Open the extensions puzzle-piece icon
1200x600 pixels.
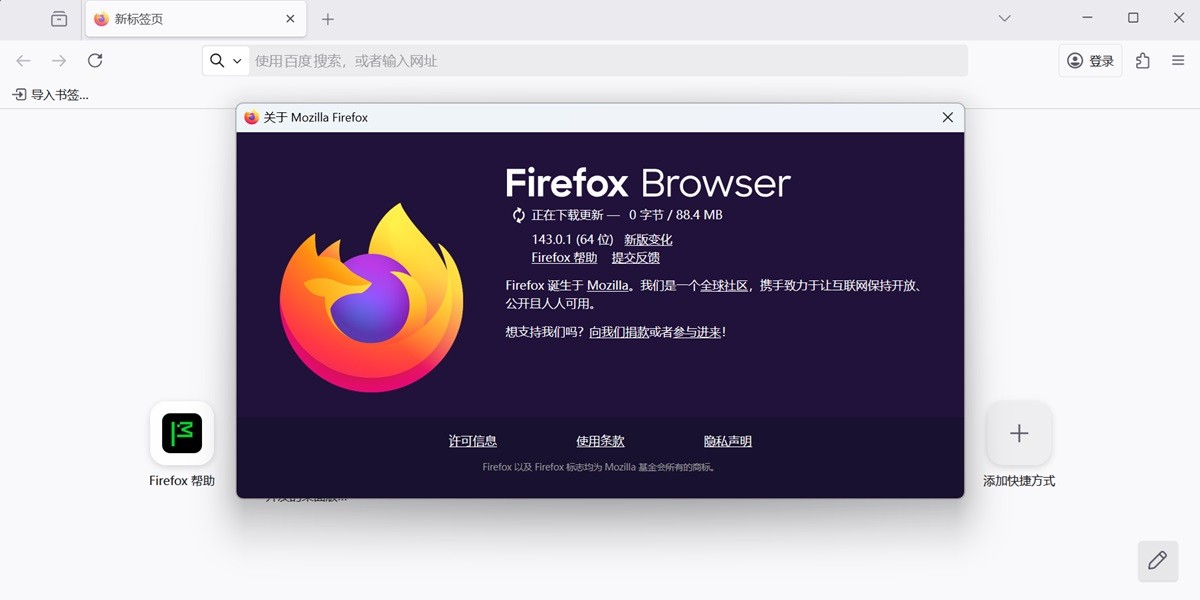click(x=1142, y=60)
